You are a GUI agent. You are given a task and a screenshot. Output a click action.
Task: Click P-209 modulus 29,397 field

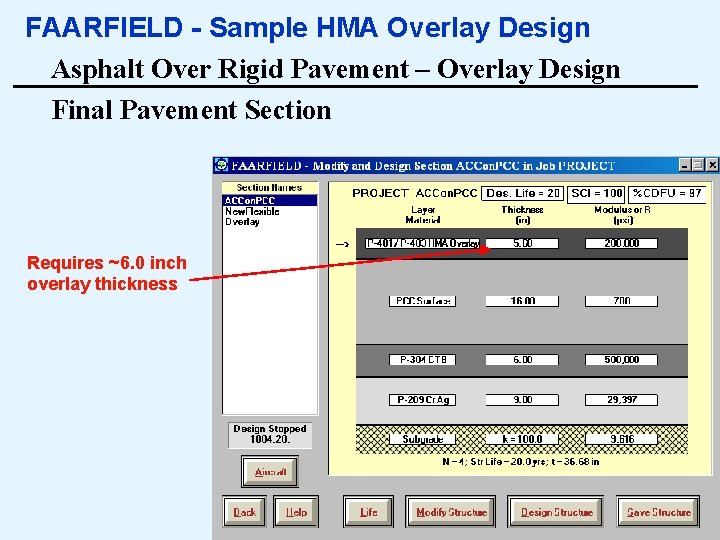621,400
